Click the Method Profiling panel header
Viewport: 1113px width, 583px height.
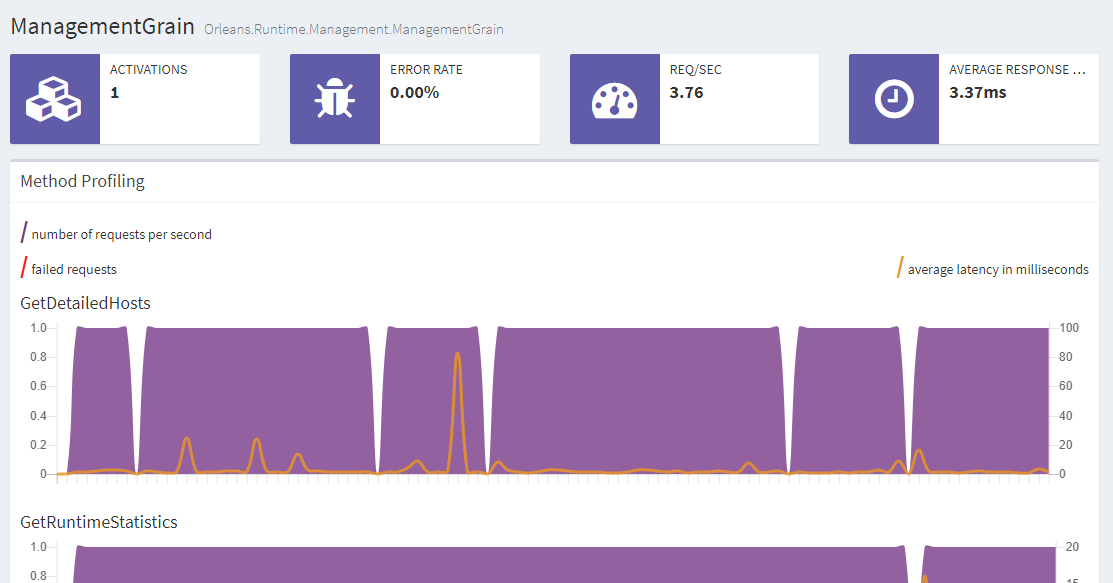(x=83, y=181)
